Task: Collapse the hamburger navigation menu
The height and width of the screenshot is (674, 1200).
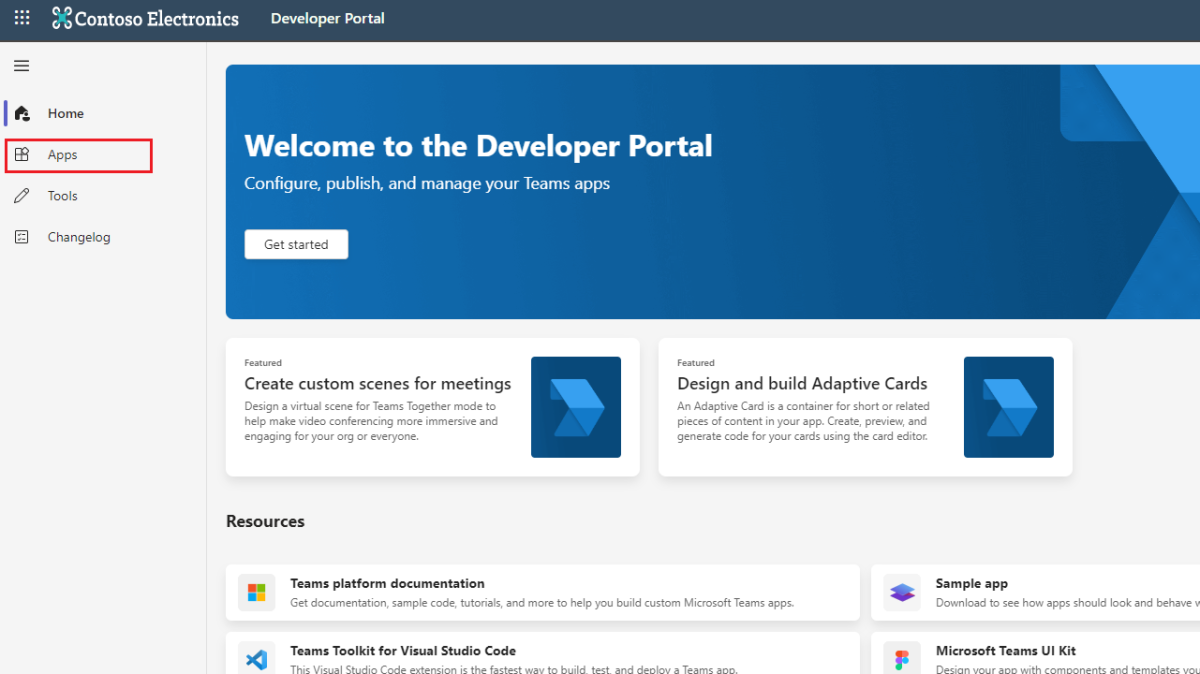Action: point(21,66)
